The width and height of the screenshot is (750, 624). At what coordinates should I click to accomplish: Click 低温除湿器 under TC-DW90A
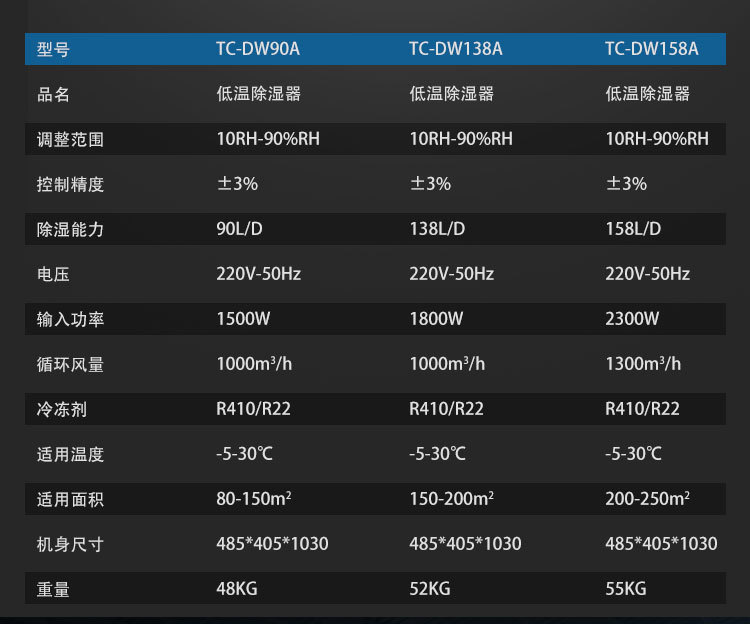(259, 94)
